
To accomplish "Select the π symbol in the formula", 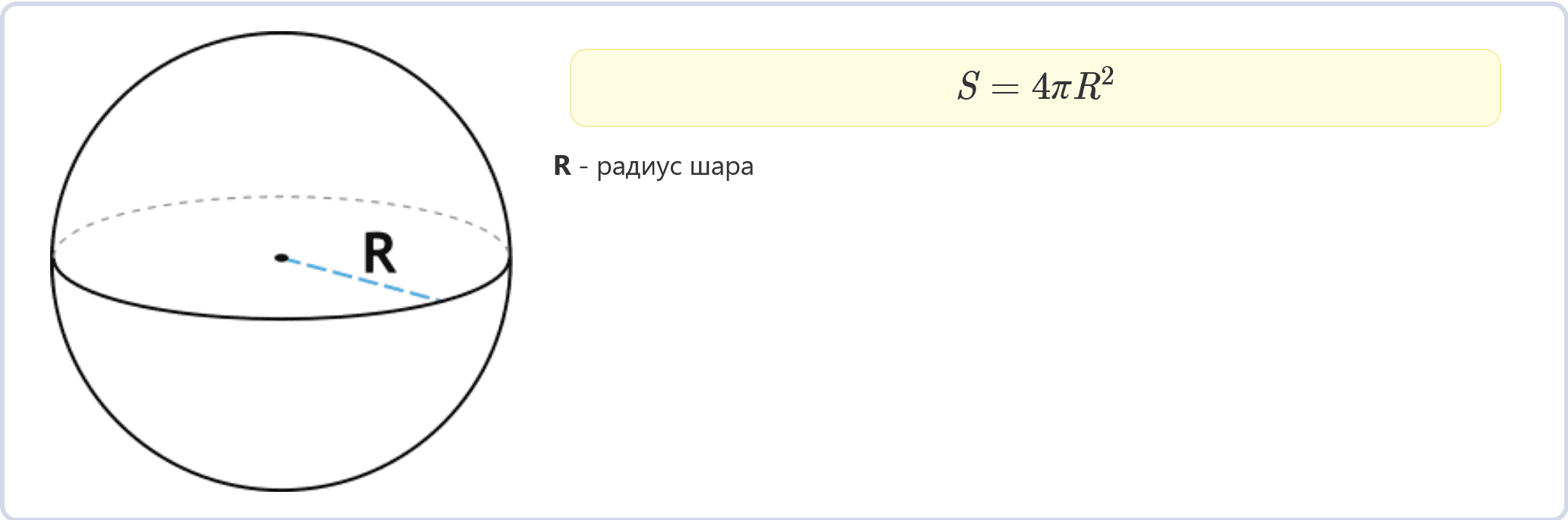I will point(1061,90).
